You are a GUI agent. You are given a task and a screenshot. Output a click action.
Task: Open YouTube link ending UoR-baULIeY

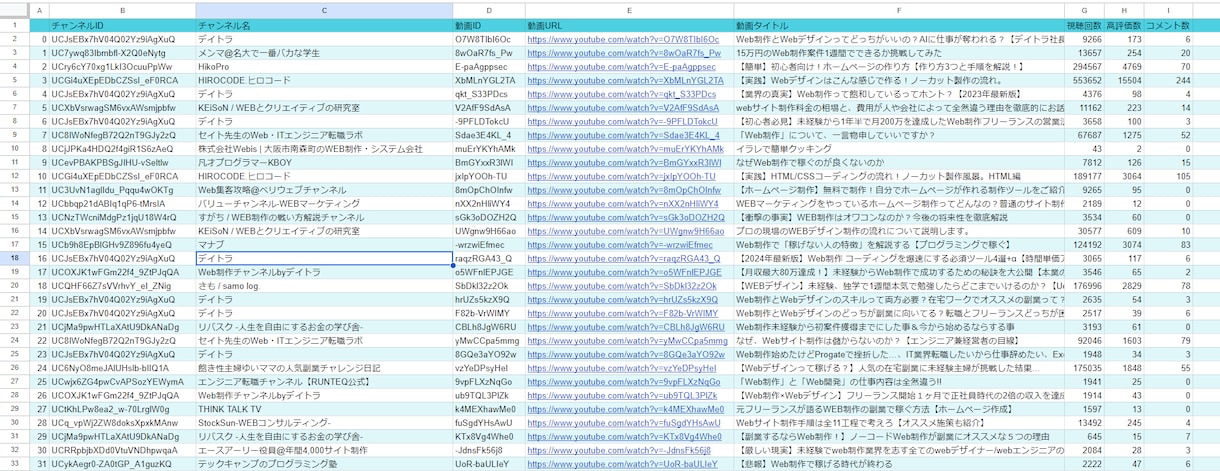pyautogui.click(x=623, y=464)
